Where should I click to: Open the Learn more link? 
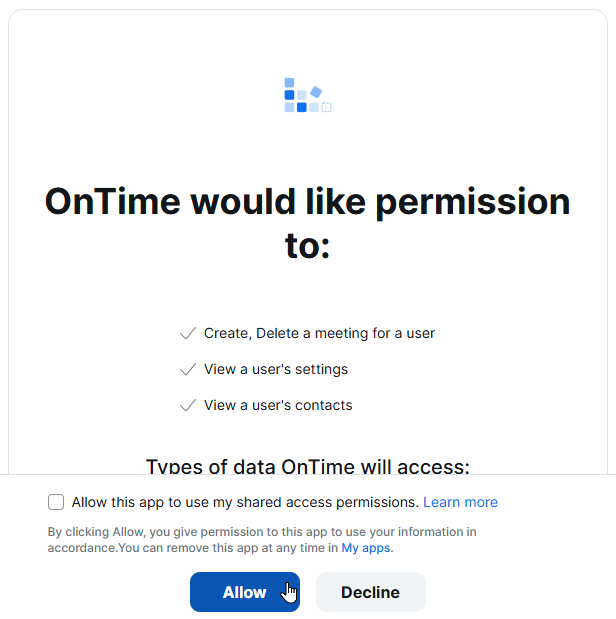(460, 502)
